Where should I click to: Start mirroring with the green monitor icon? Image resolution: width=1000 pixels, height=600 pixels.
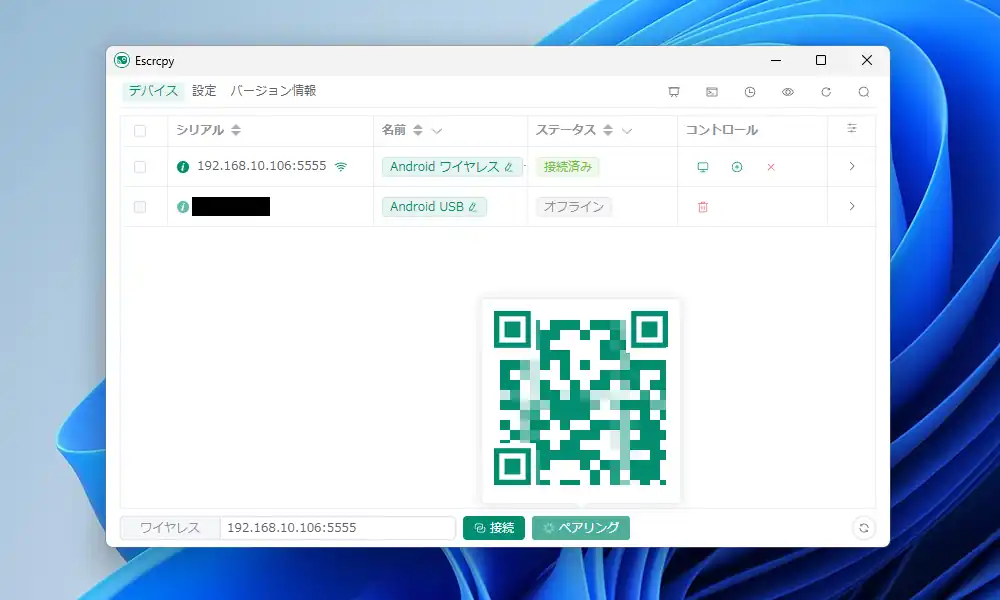(702, 167)
